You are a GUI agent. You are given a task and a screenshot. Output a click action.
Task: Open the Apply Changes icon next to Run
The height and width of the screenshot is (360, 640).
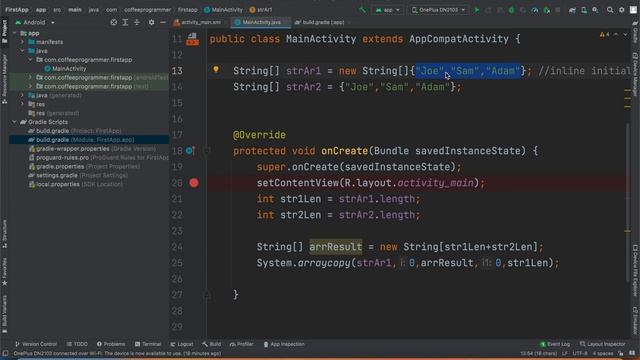pyautogui.click(x=488, y=10)
